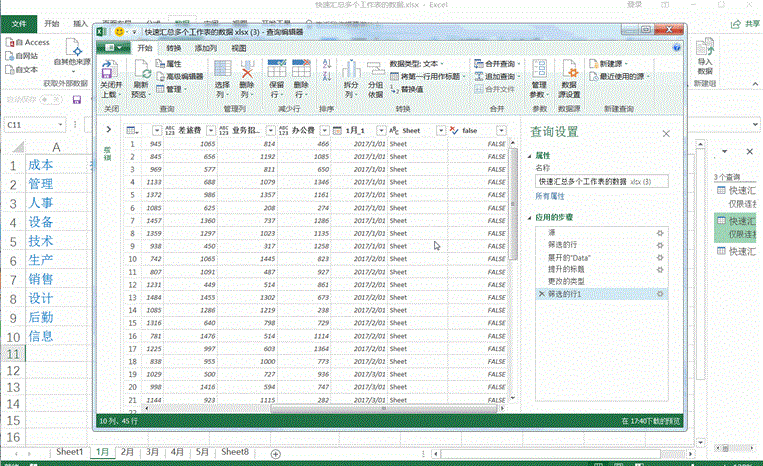Open the 添加列 ribbon tab
763x466 pixels.
click(206, 47)
